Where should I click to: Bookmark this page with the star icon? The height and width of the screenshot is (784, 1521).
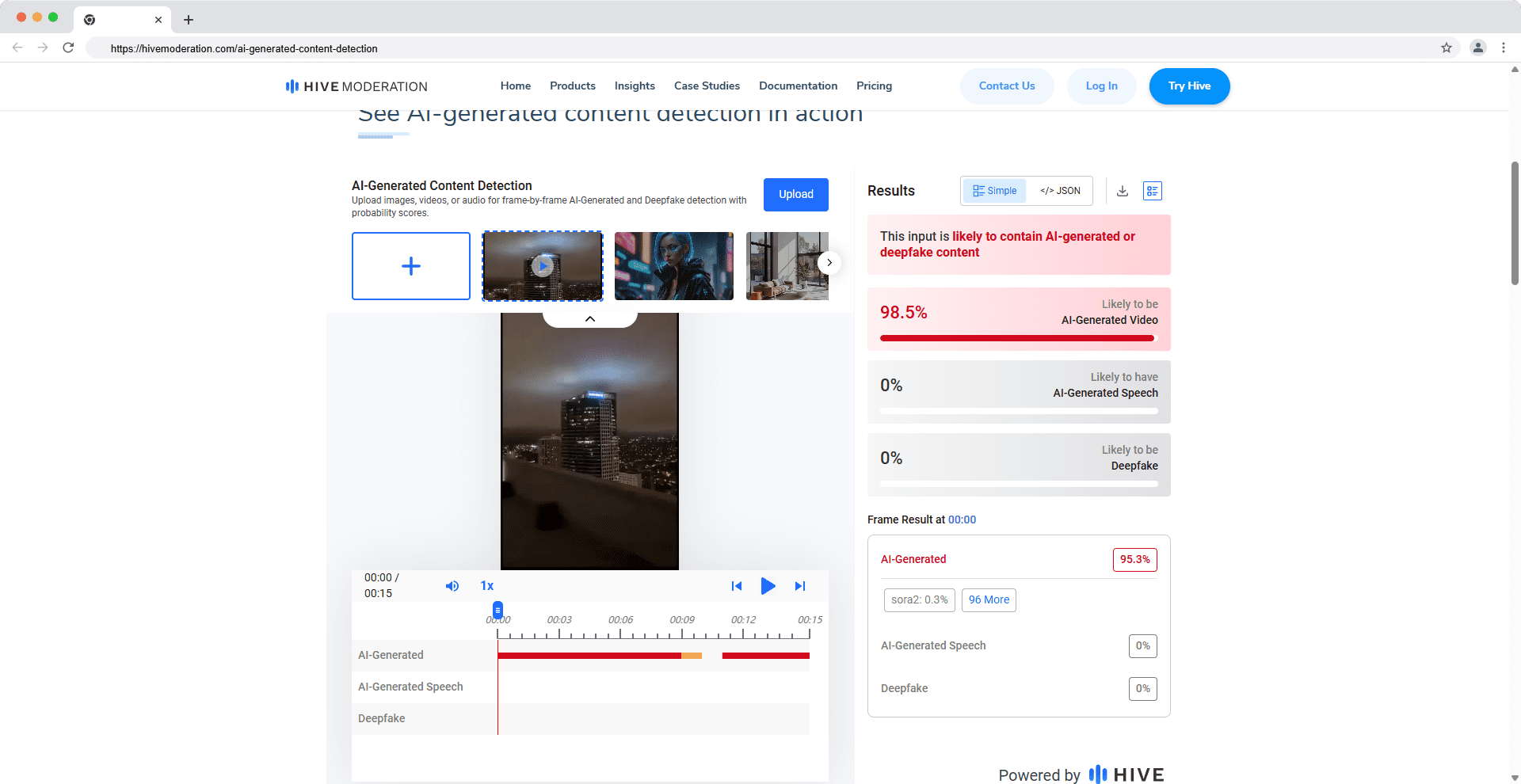click(1447, 48)
